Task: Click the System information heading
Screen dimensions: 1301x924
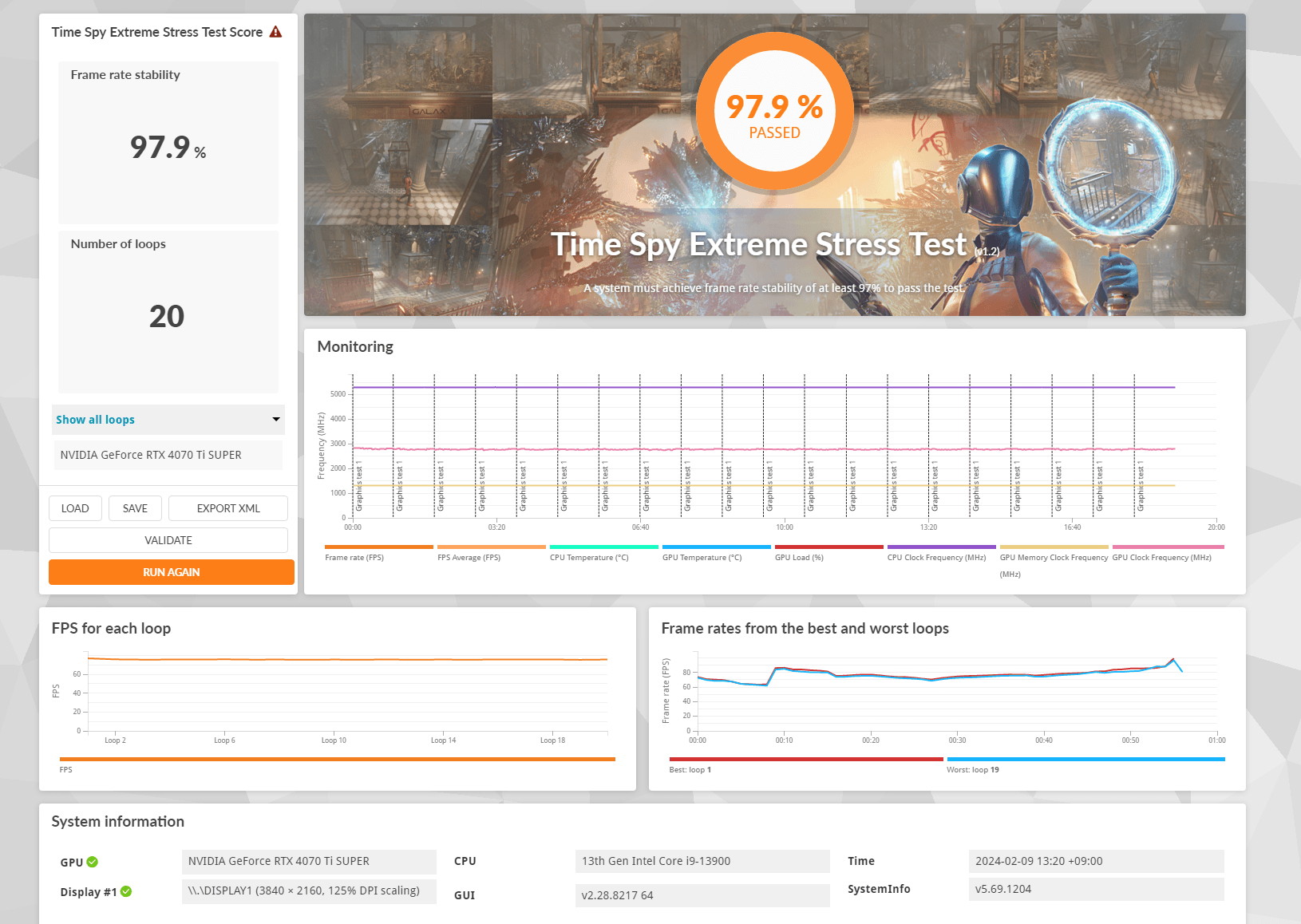Action: click(x=118, y=822)
